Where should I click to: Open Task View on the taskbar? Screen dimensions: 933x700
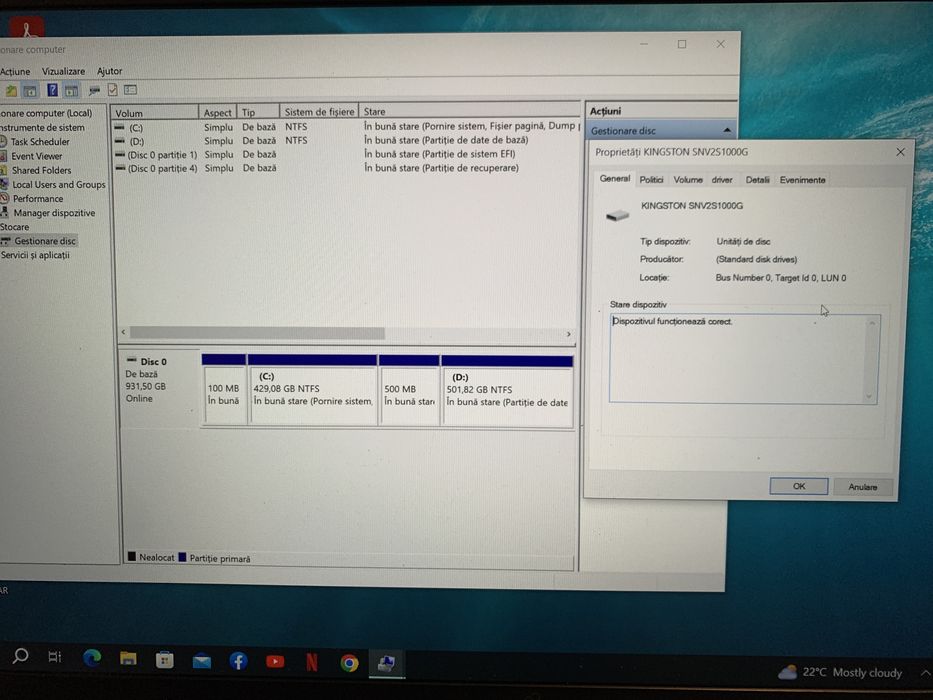[55, 657]
